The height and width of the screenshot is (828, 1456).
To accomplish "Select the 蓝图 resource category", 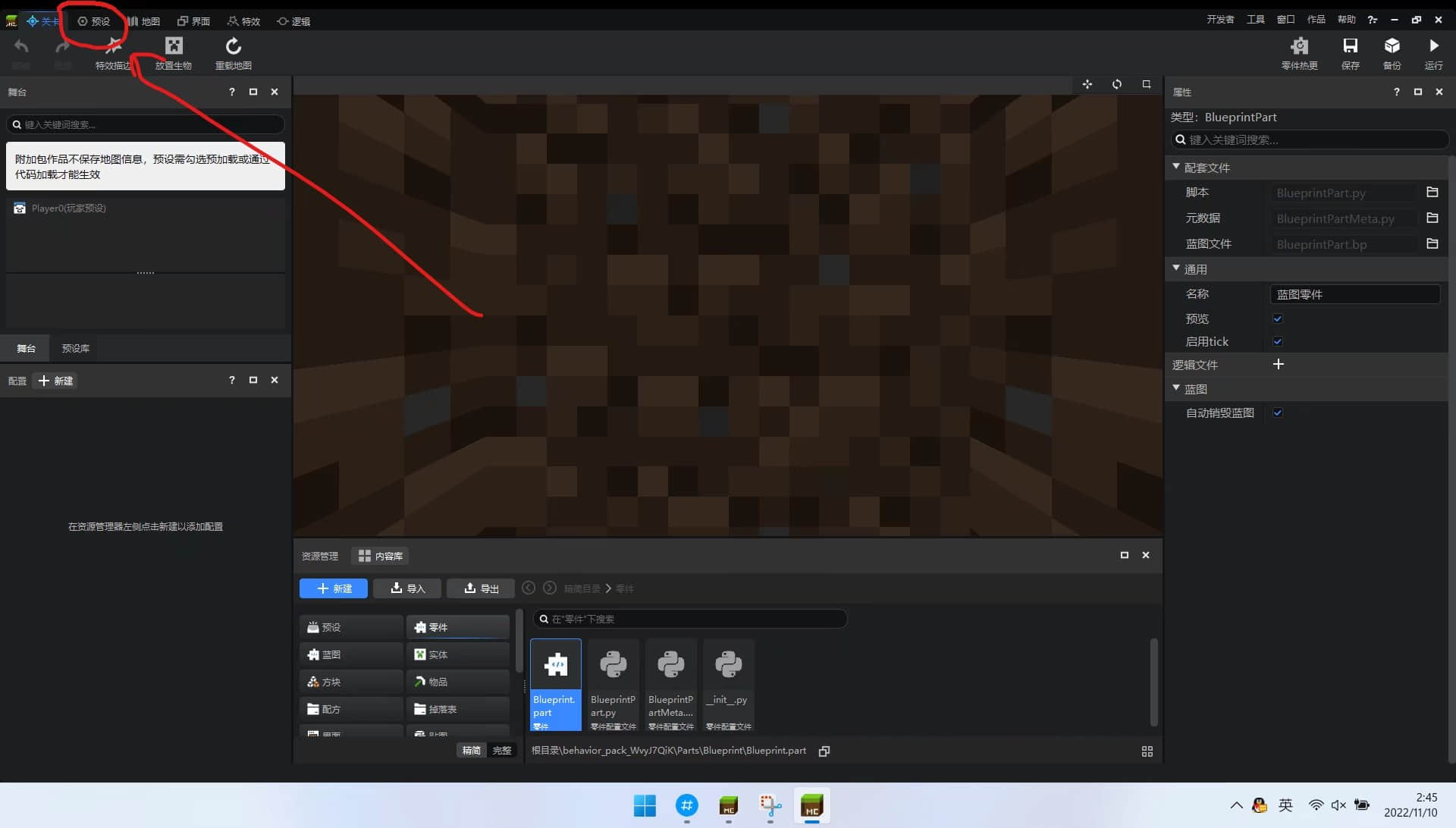I will [351, 654].
